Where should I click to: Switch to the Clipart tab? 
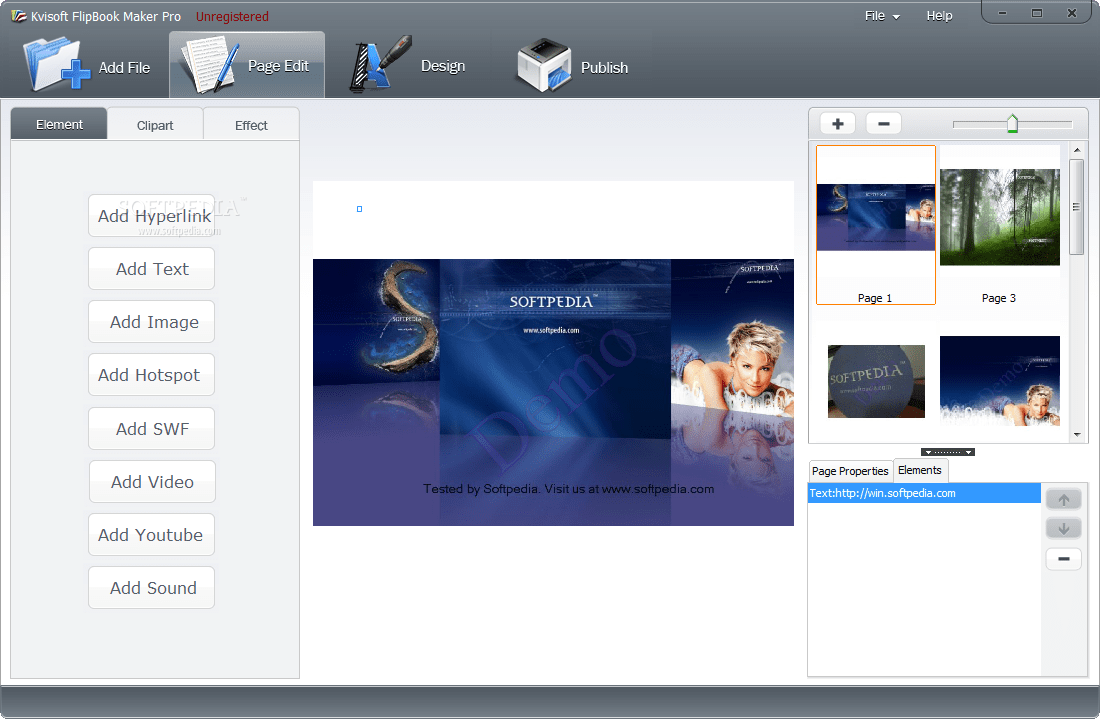point(155,124)
